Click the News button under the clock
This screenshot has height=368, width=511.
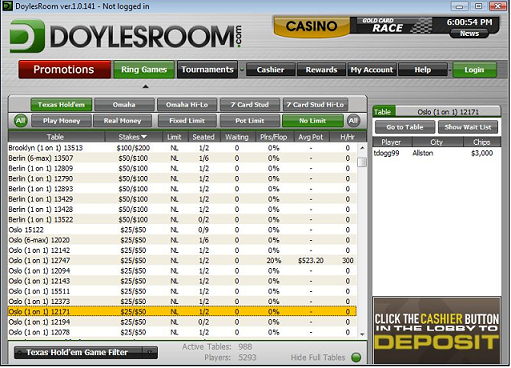(x=469, y=33)
